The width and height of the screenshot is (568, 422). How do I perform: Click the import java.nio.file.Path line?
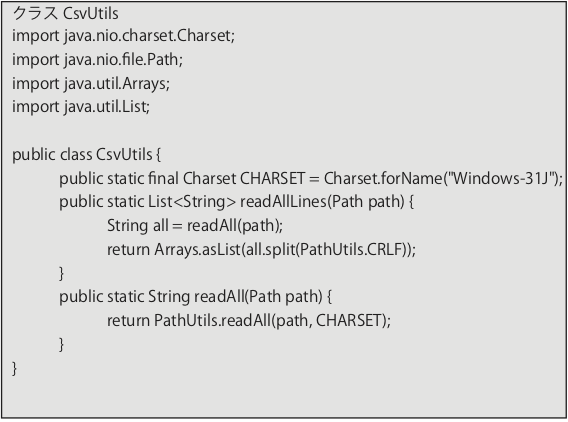[98, 59]
